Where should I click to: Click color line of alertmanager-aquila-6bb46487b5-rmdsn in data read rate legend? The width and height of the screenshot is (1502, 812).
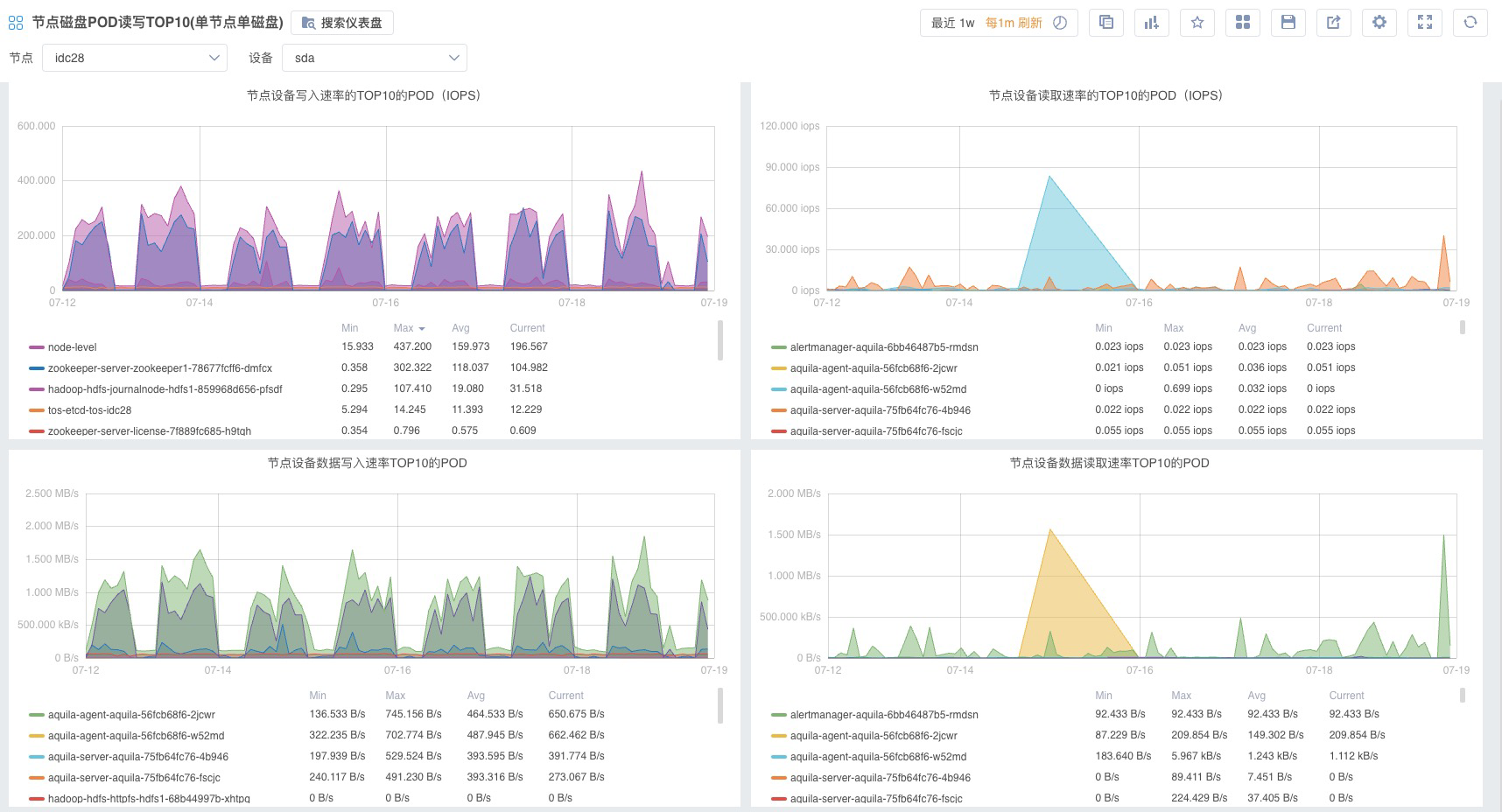(778, 715)
